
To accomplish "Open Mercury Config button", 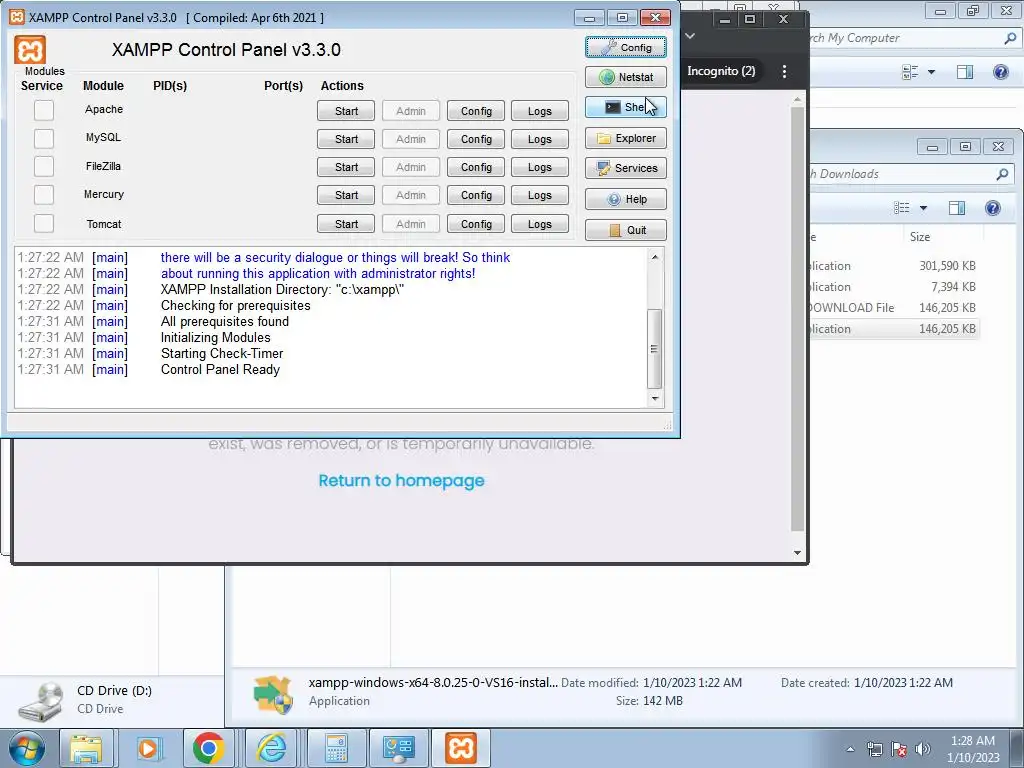I will [x=476, y=195].
